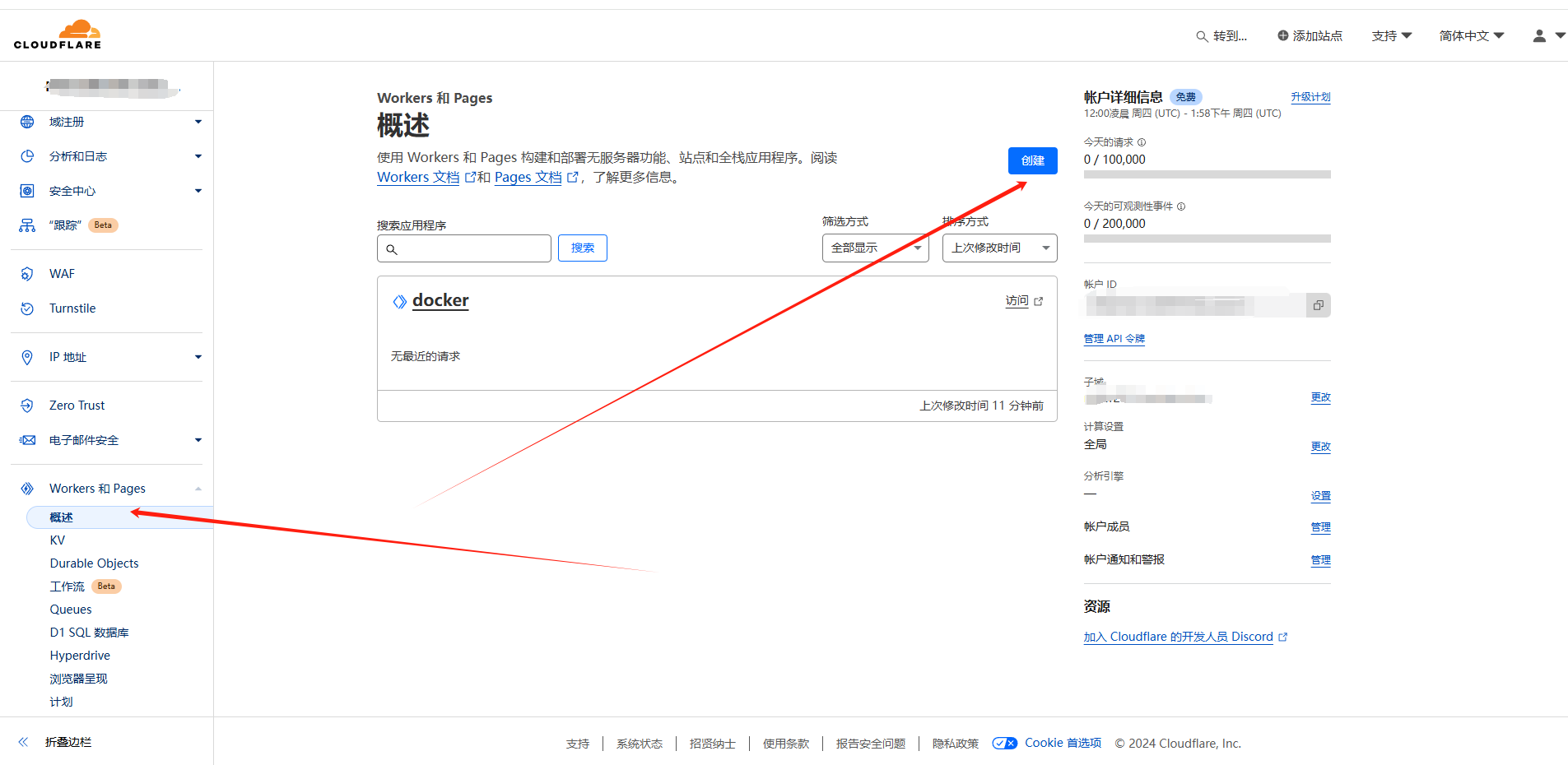Expand the 电子邮件安全 sidebar section
The width and height of the screenshot is (1568, 765).
tap(198, 440)
